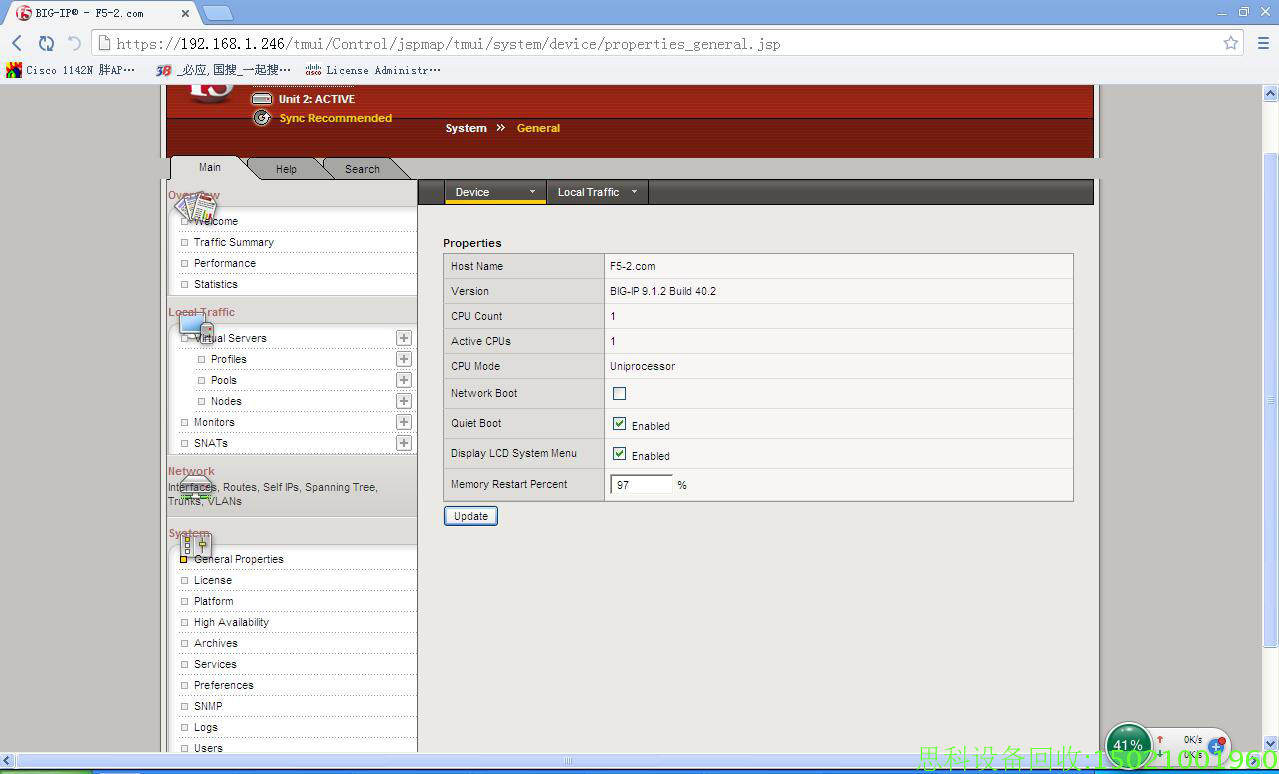Click the vertical page scrollbar
This screenshot has width=1279, height=774.
pyautogui.click(x=1270, y=400)
